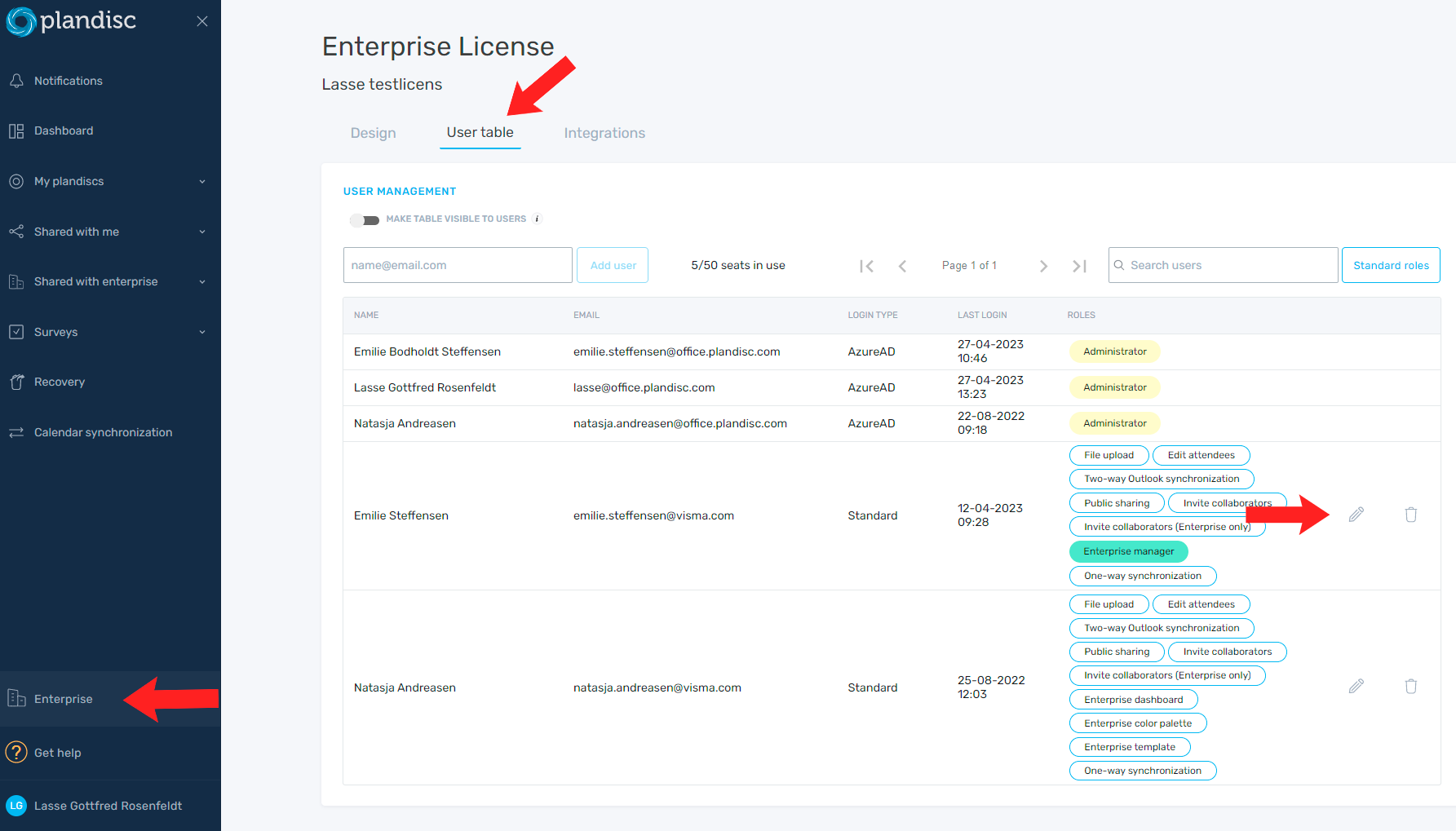Click Emilie Steffensen's Enterprise manager role tag
Screen dimensions: 1456x831
(1129, 551)
